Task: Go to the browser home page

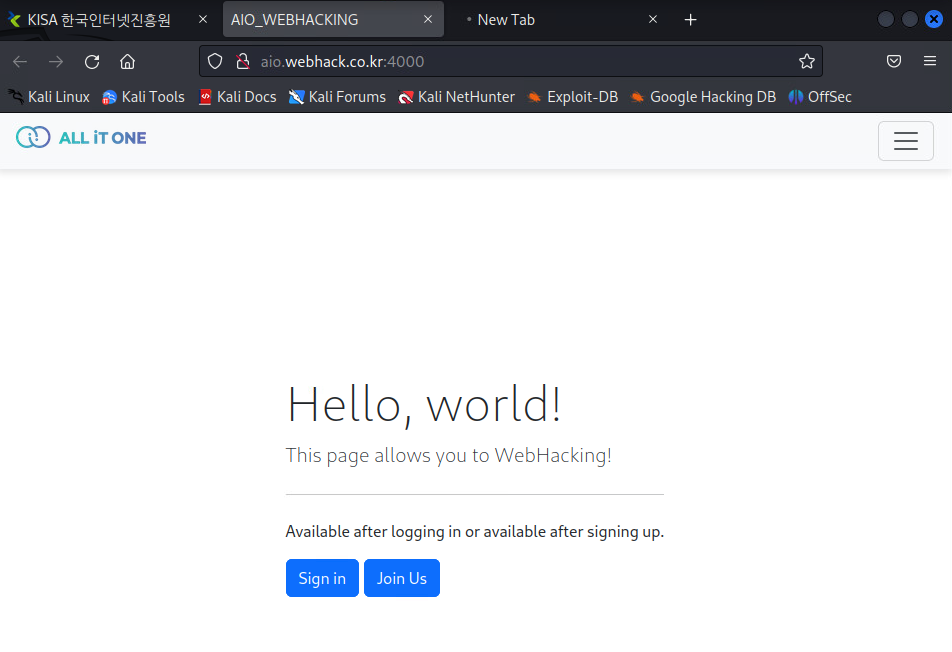Action: [128, 61]
